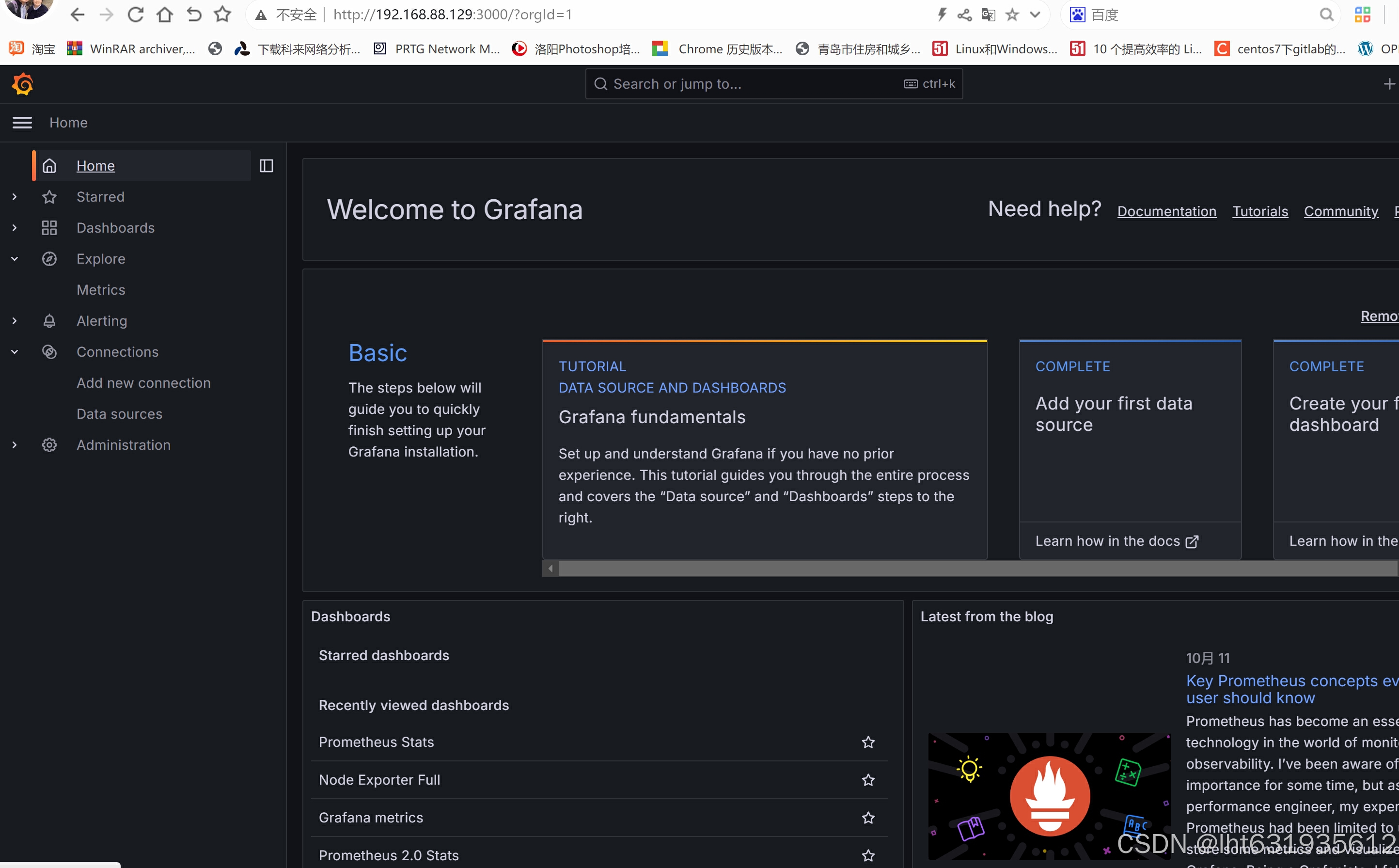Star the Node Exporter Full dashboard

pos(867,780)
